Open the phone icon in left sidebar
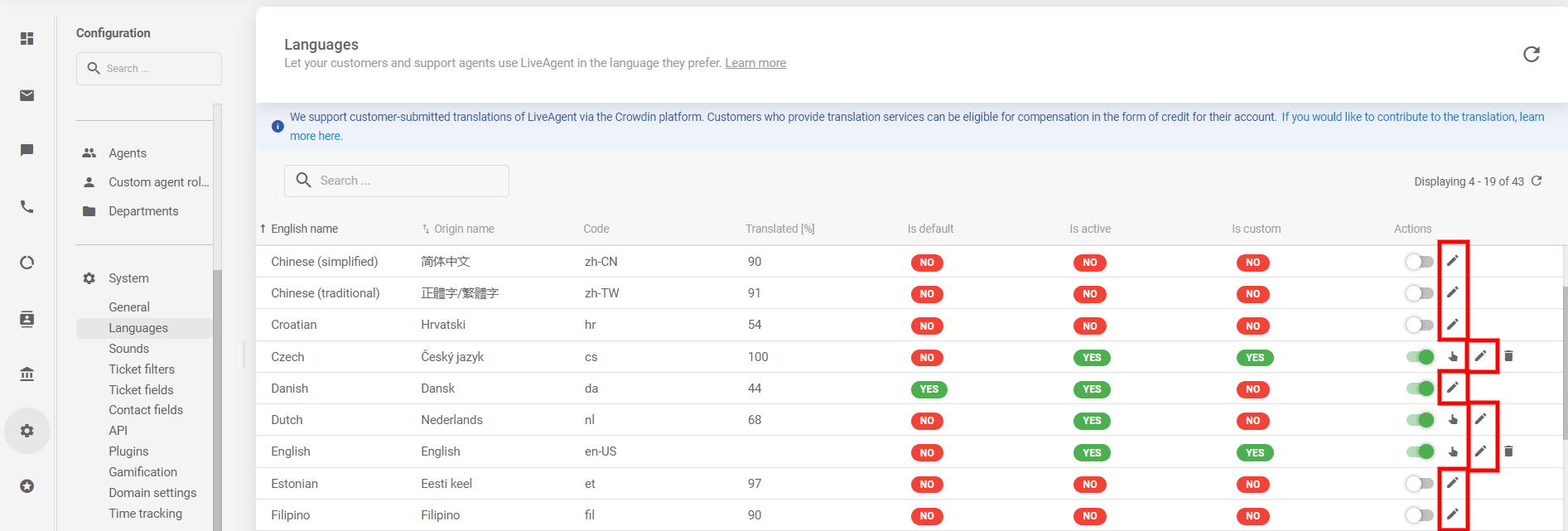 coord(27,207)
